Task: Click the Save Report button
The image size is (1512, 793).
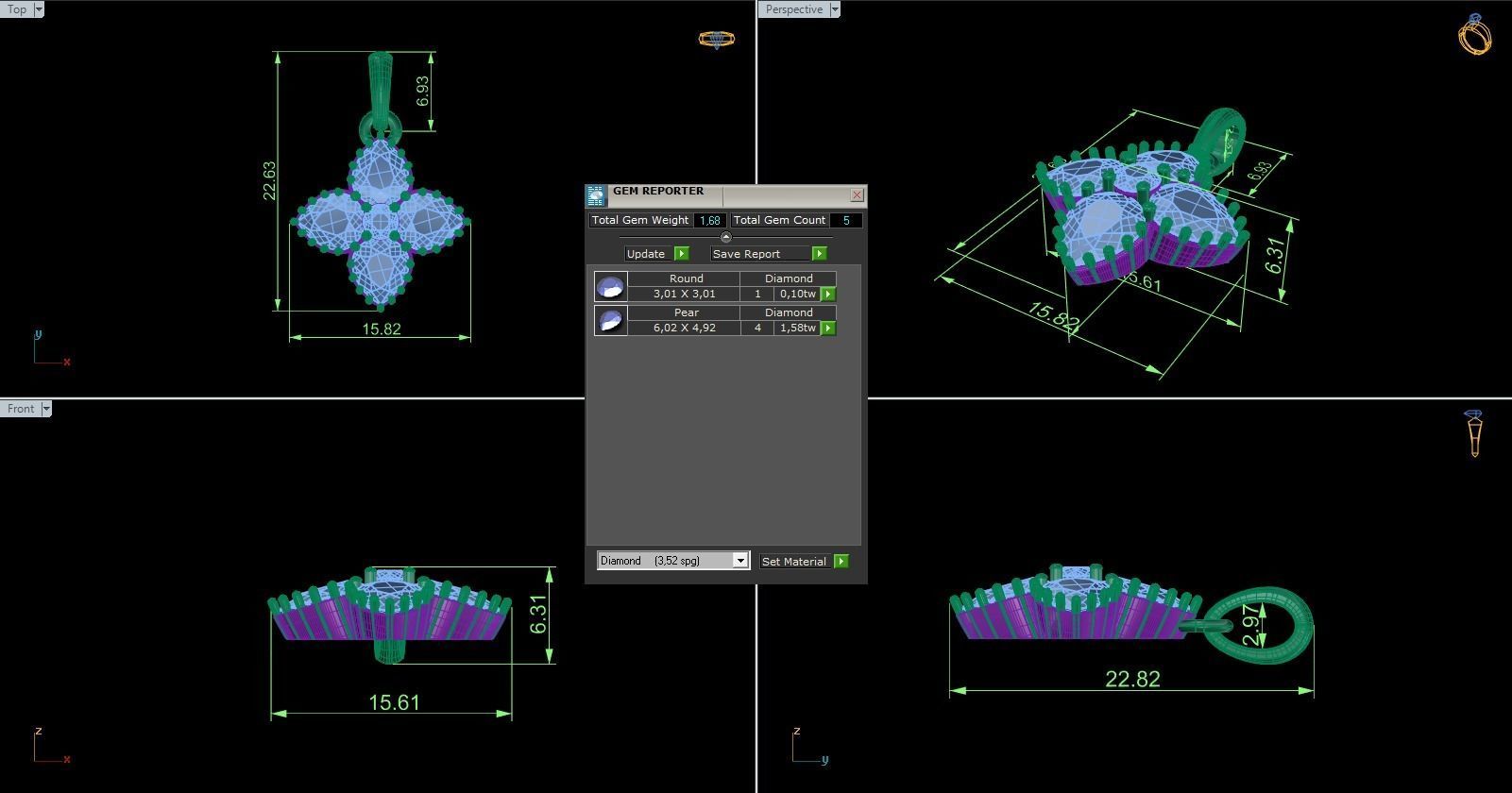Action: [x=760, y=254]
